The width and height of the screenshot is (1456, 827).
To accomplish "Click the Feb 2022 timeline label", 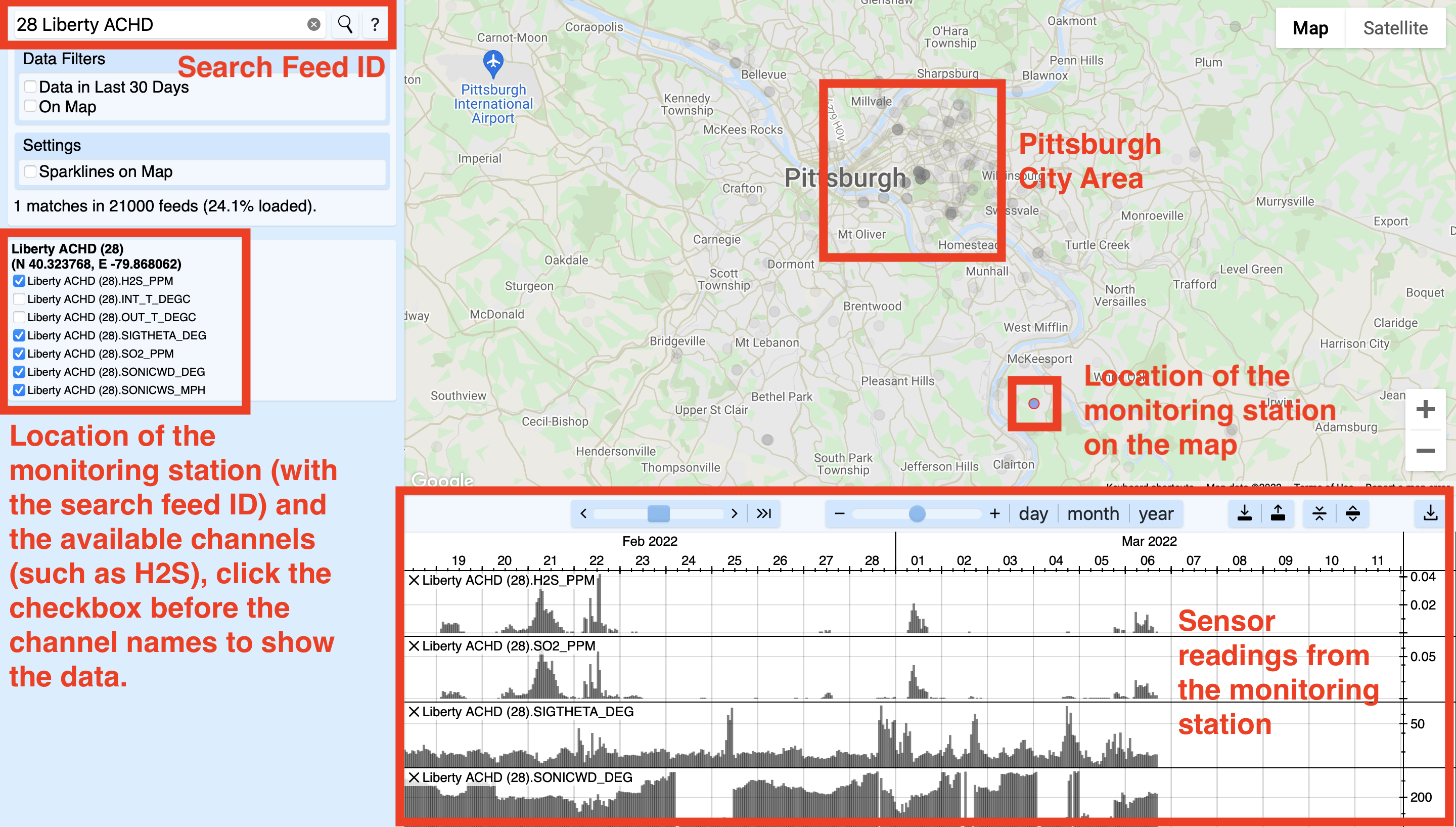I will pos(650,541).
